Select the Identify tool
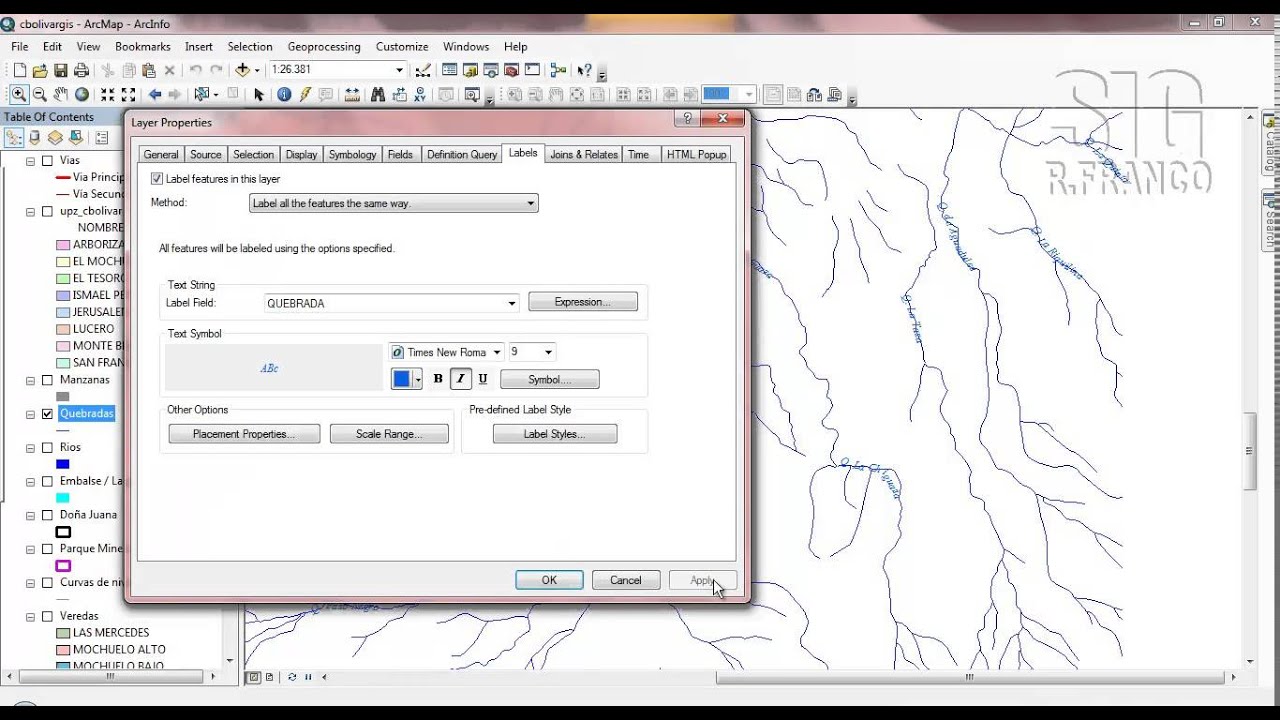This screenshot has height=720, width=1280. point(284,94)
